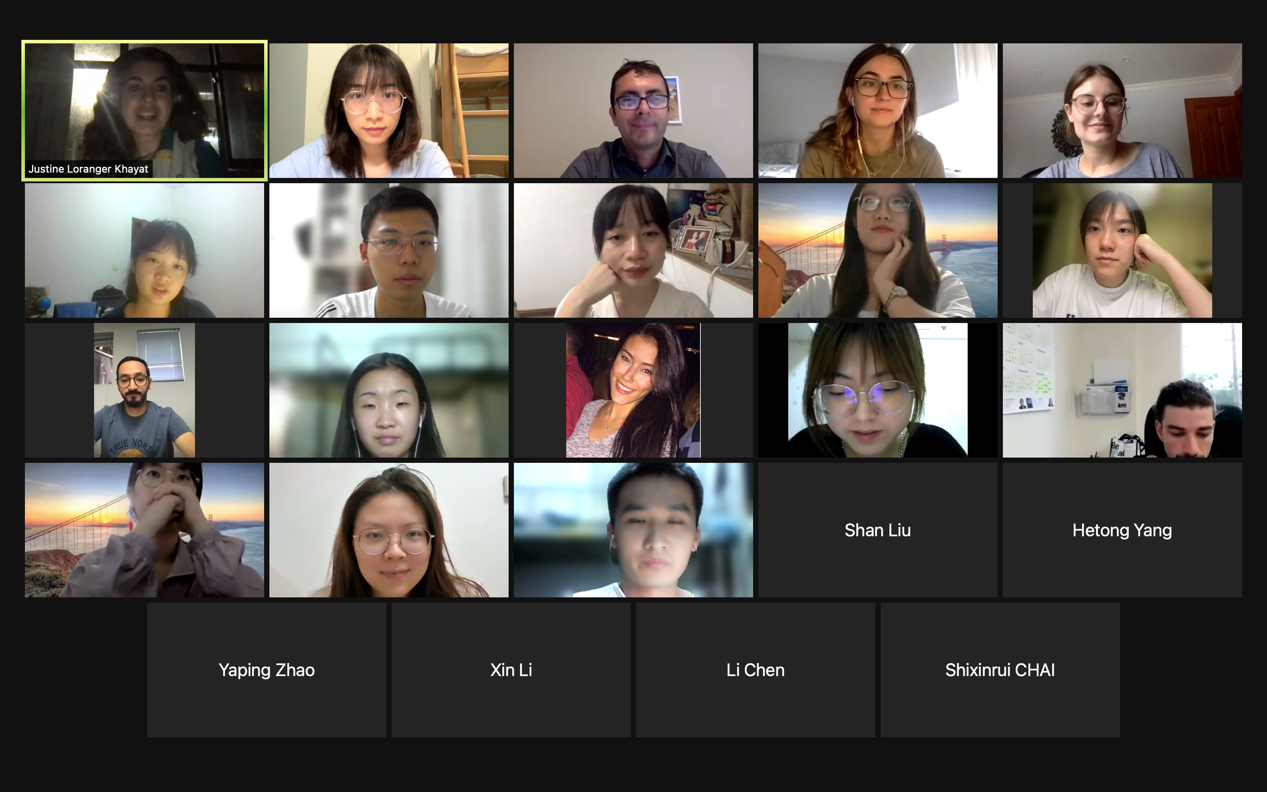The image size is (1267, 792).
Task: Select the Shixinrui CHAI participant tile
Action: (1000, 670)
